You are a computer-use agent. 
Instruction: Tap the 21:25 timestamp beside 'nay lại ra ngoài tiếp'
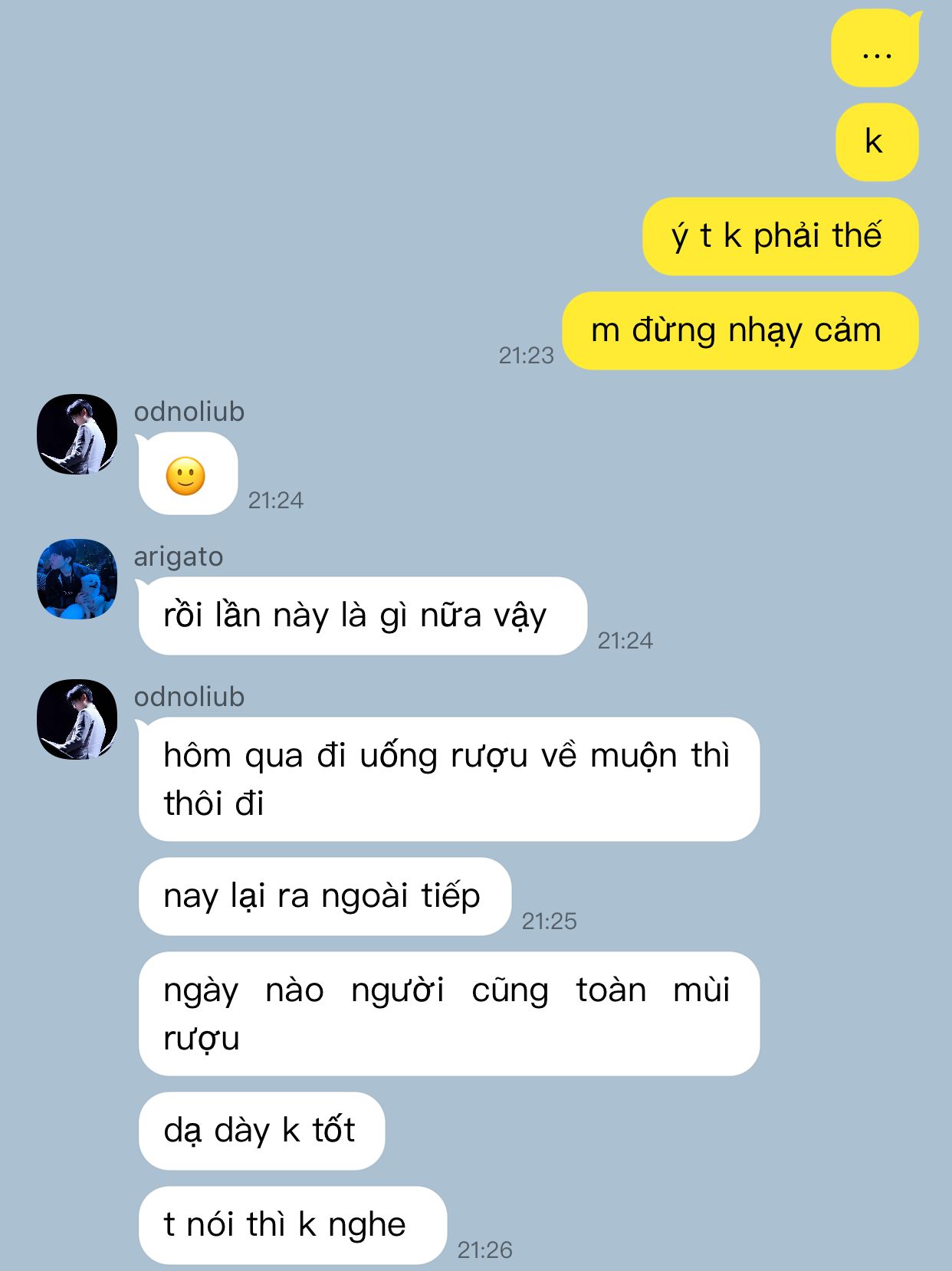(549, 921)
